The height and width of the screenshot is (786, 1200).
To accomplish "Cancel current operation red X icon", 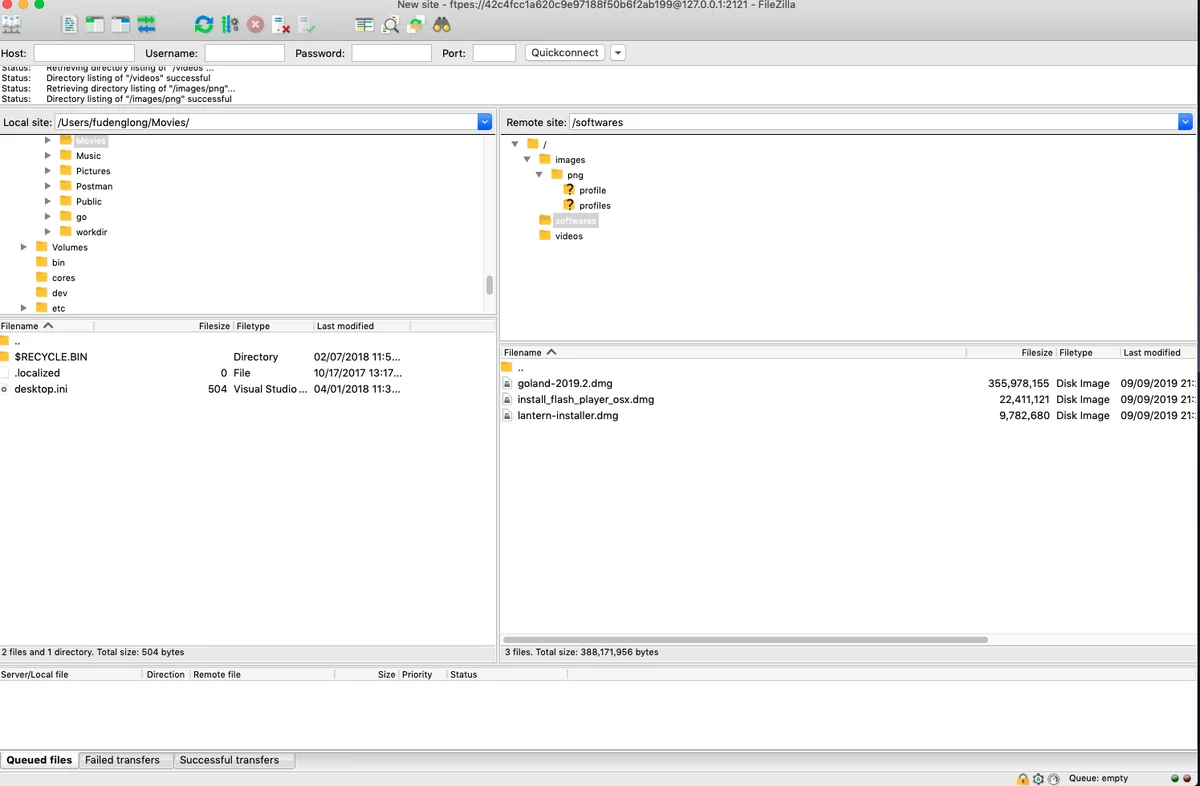I will [256, 24].
